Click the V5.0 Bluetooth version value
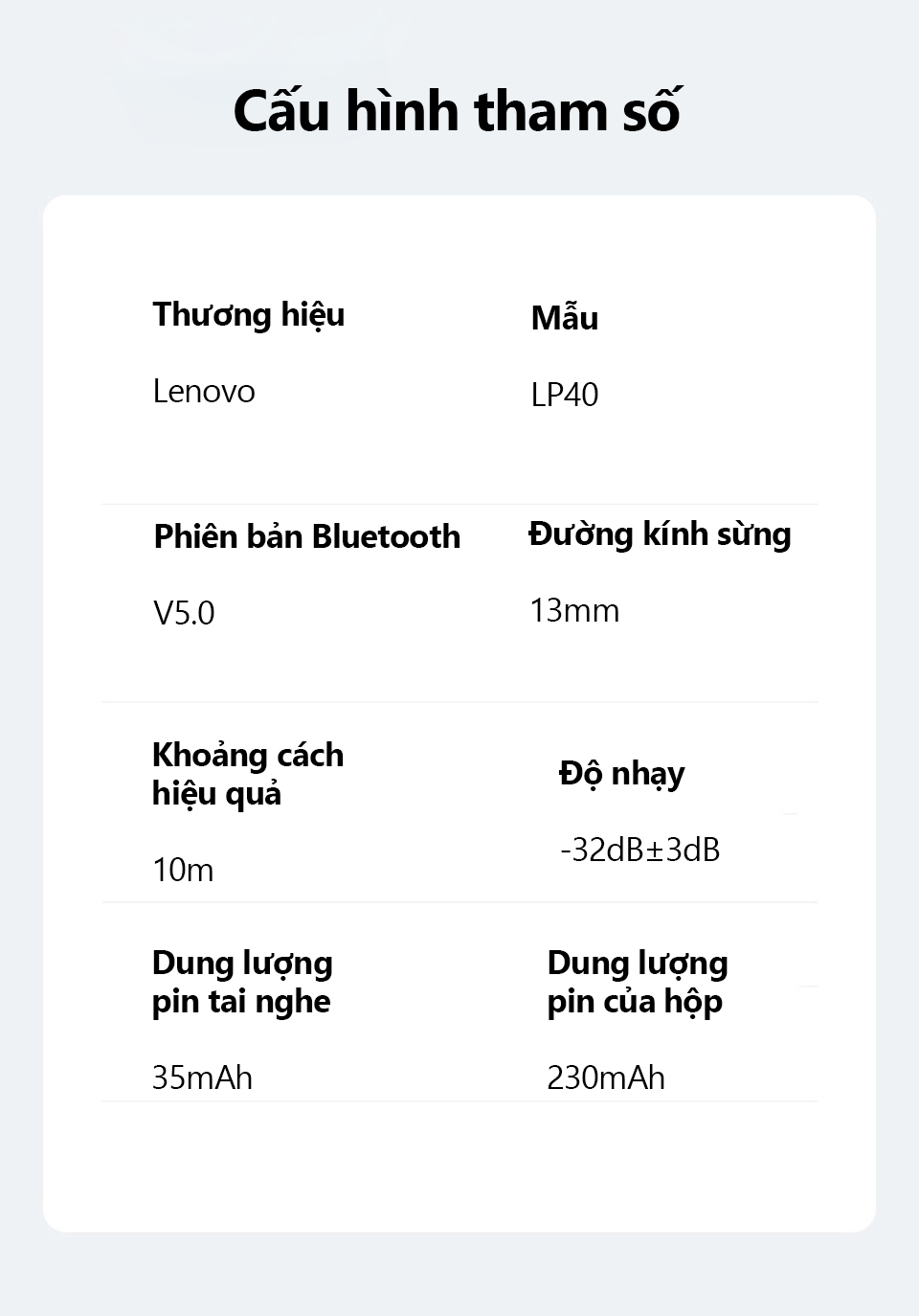The image size is (919, 1316). pyautogui.click(x=184, y=613)
